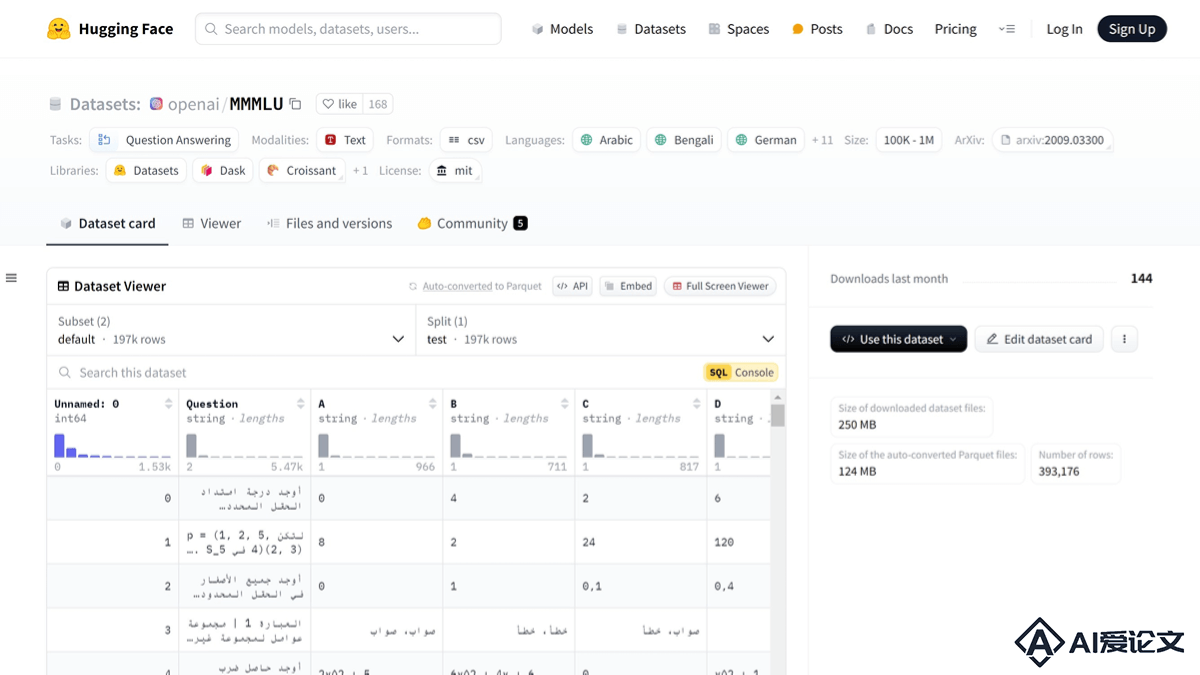Click the 393,176 number of rows value
Screen dimensions: 1200x675
(1059, 471)
